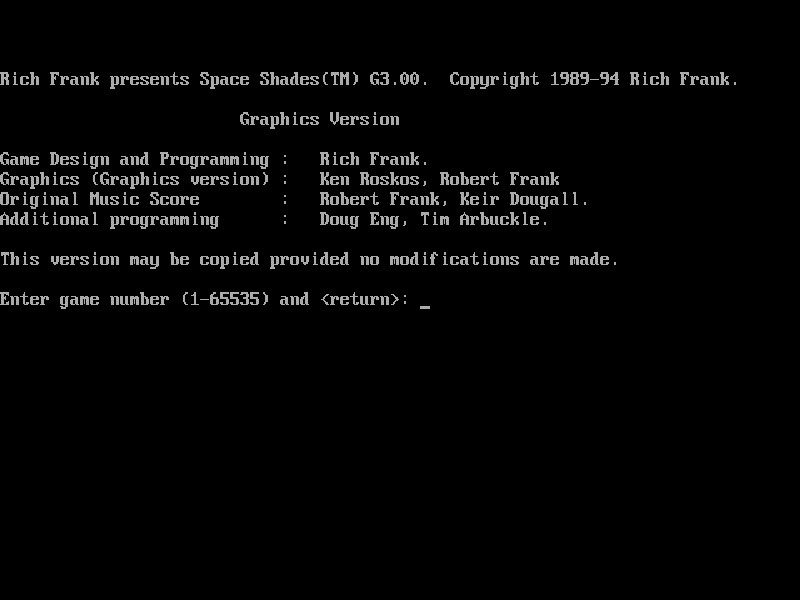Click "Rich Frank presents" at the top left

(x=95, y=79)
